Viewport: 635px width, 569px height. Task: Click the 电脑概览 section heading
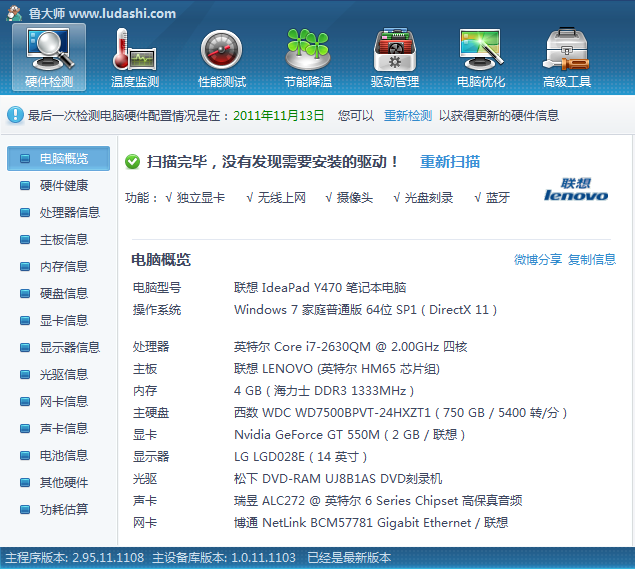[x=161, y=260]
